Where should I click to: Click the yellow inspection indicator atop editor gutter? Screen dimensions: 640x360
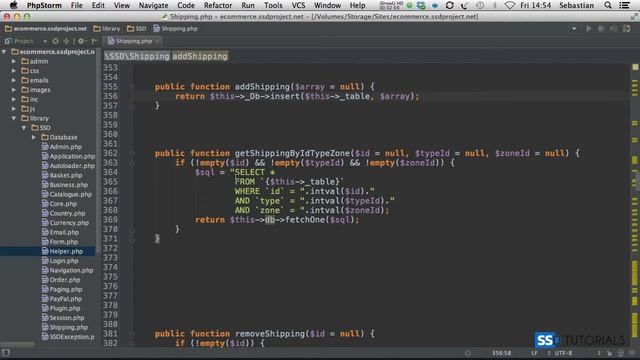pyautogui.click(x=635, y=67)
